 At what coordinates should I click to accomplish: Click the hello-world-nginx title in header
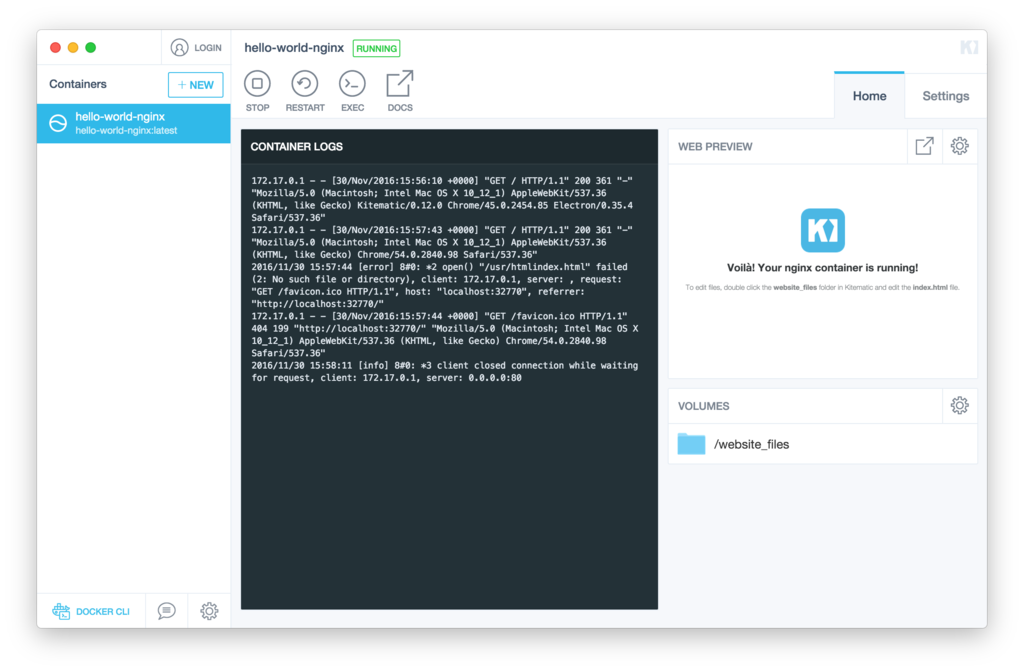(294, 48)
